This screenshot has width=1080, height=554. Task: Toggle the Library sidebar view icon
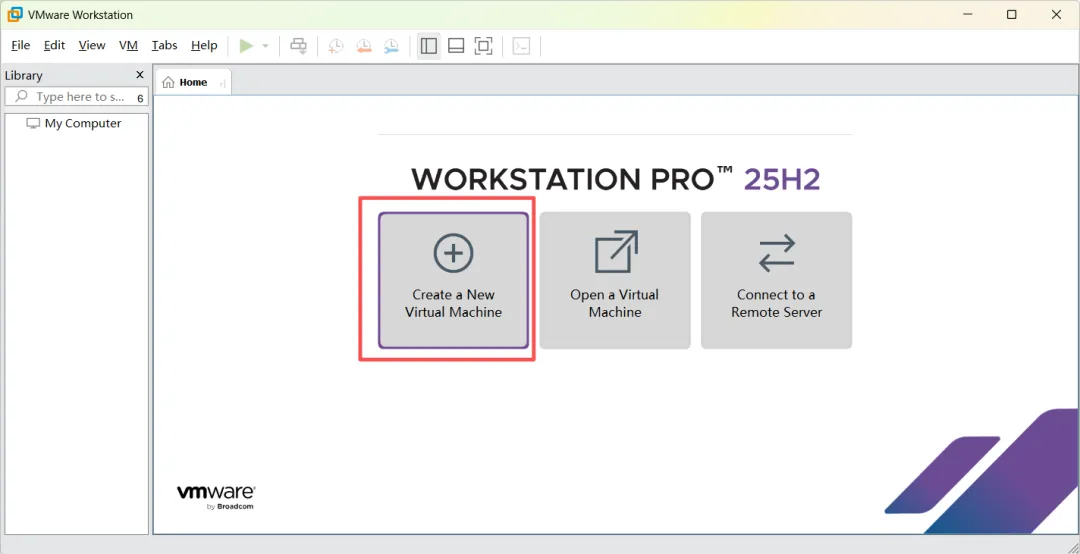point(428,46)
